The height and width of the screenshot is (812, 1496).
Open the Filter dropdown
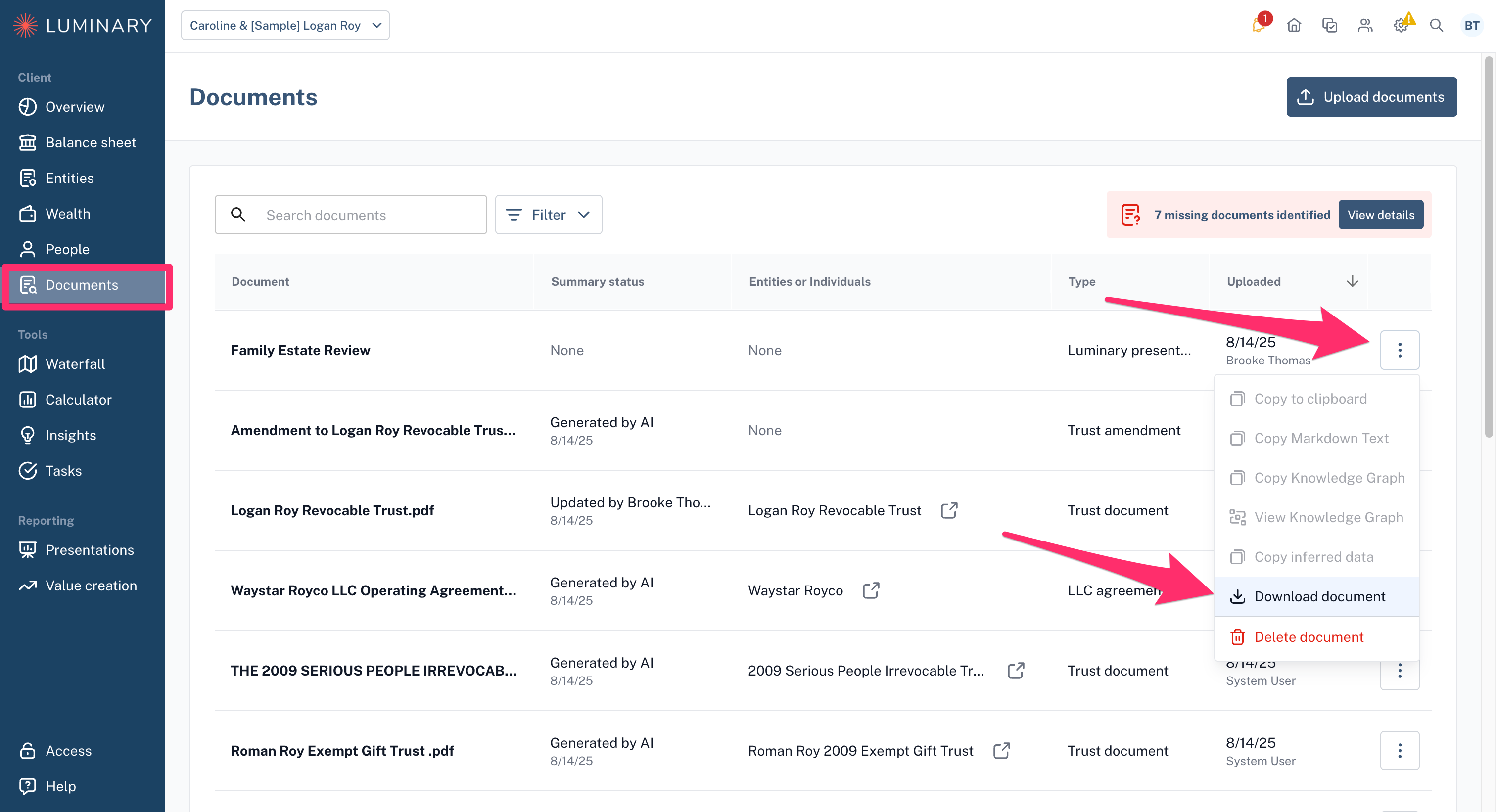548,215
